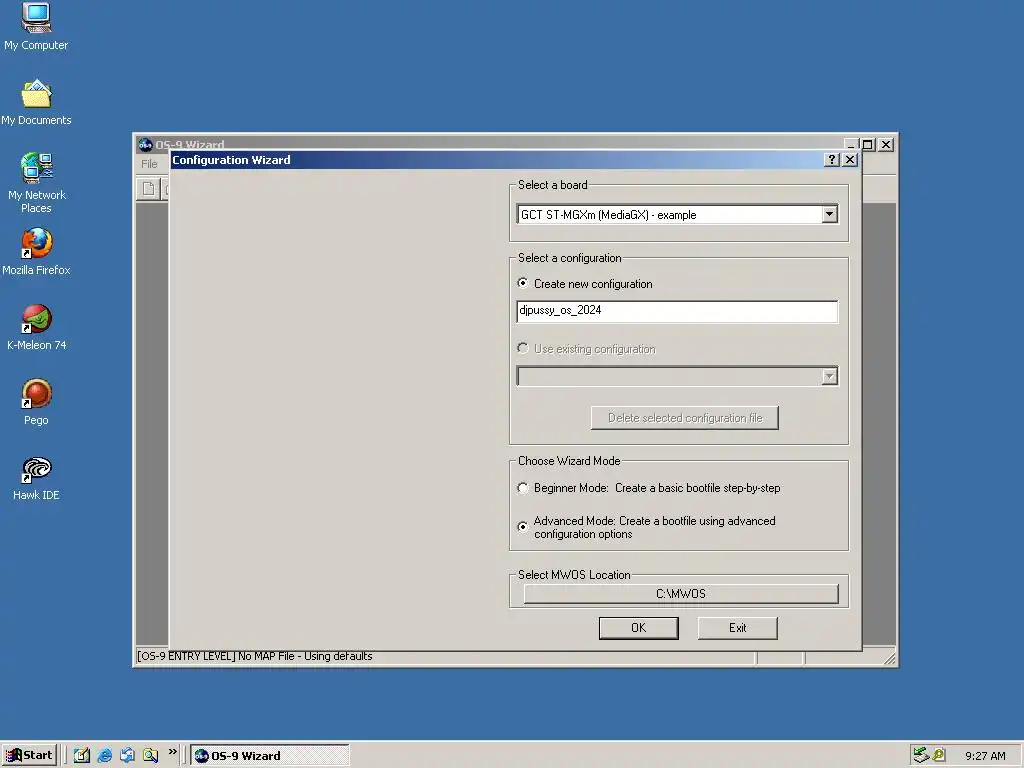
Task: Click the question mark help button in Configuration Wizard
Action: (831, 159)
